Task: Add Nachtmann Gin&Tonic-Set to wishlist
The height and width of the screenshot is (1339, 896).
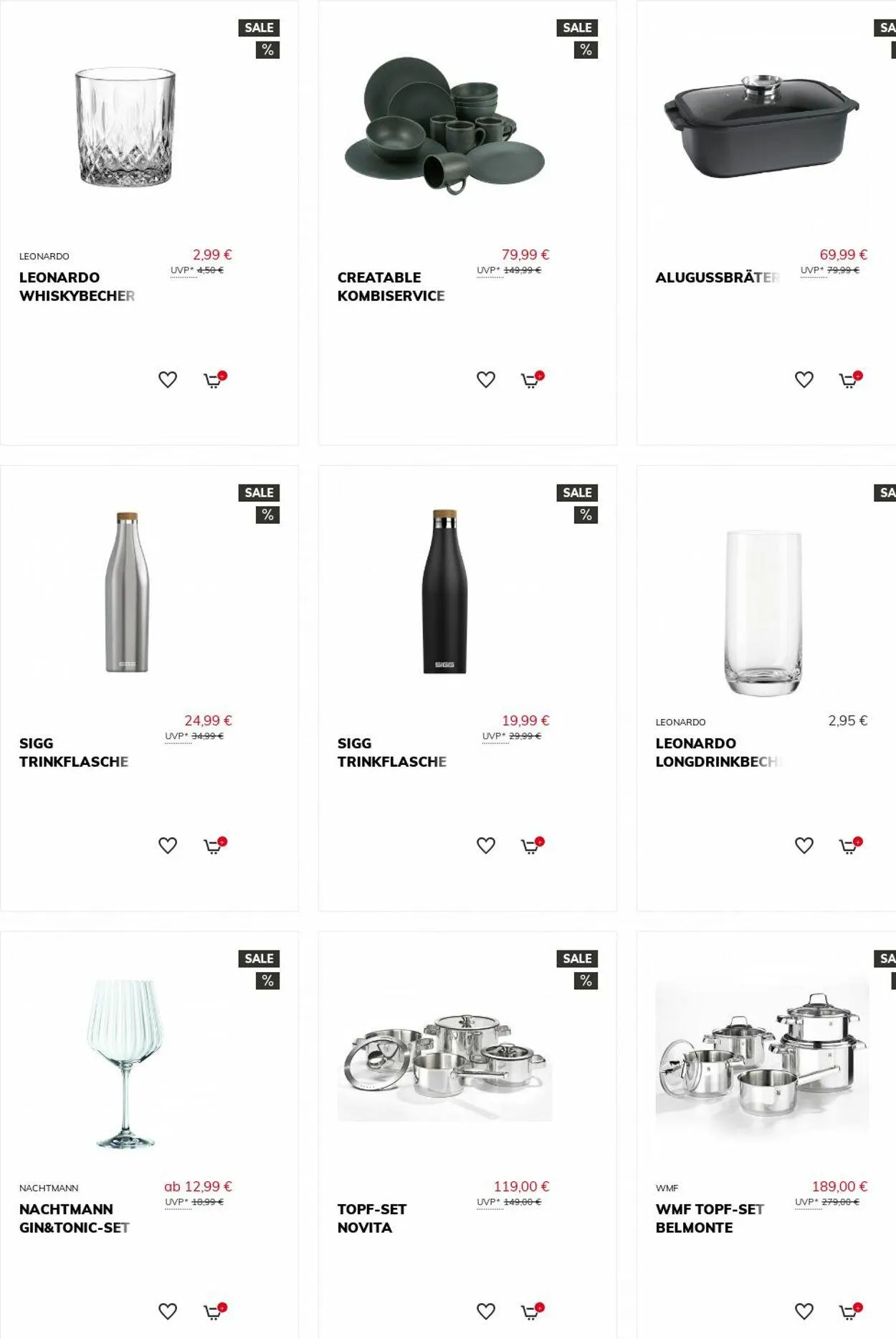Action: pyautogui.click(x=168, y=1312)
